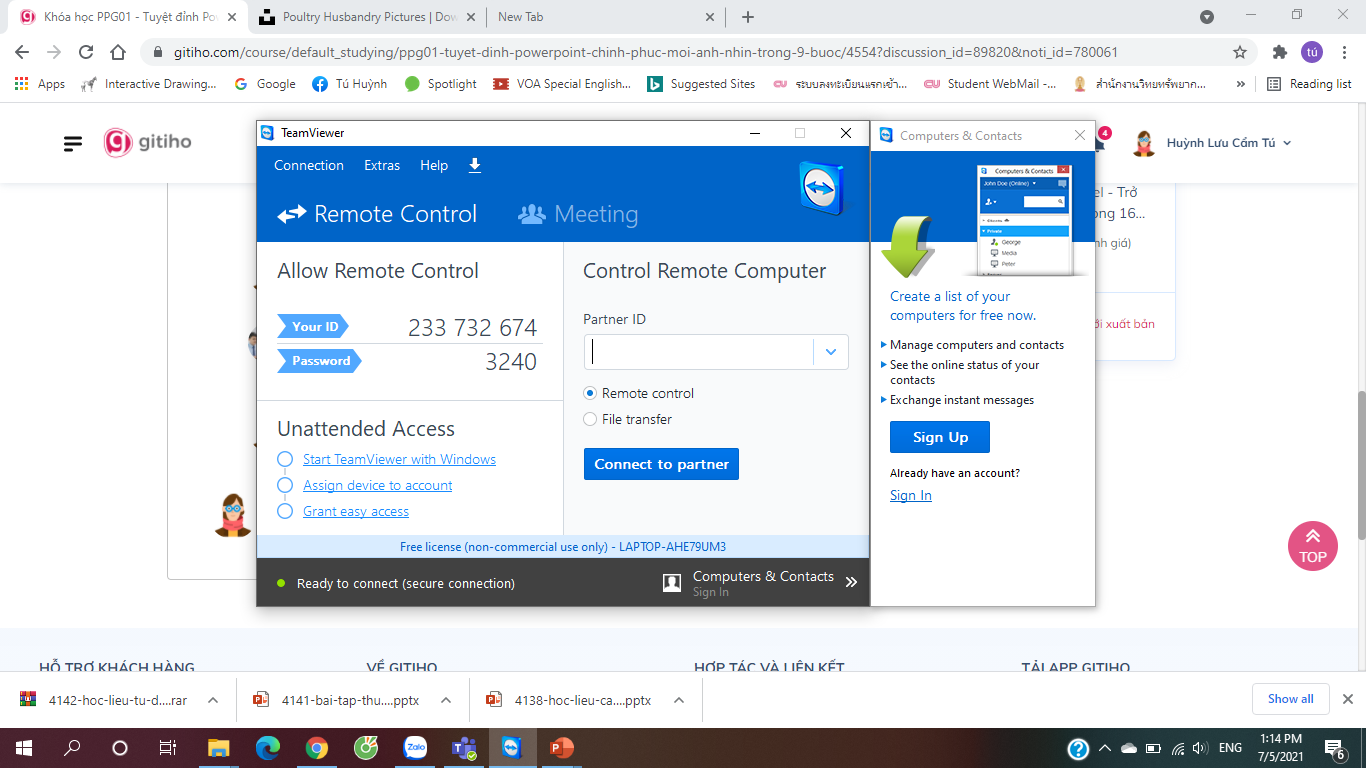
Task: Open Start TeamViewer with Windows link
Action: pyautogui.click(x=399, y=459)
